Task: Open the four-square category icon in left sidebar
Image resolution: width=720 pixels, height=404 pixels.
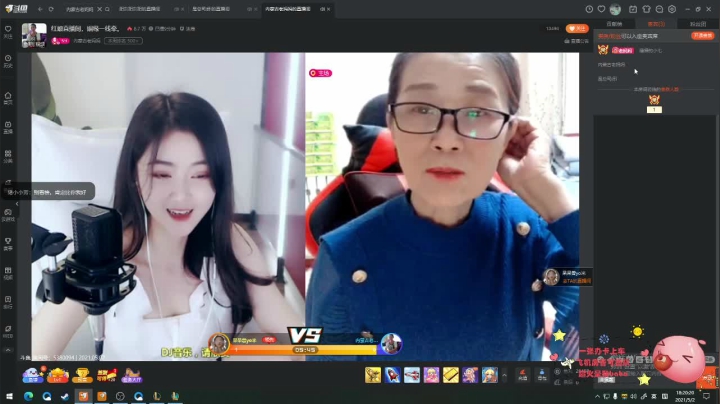Action: click(8, 156)
